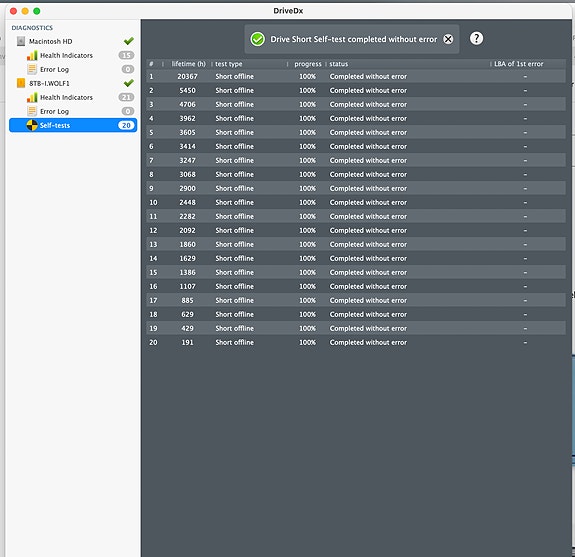Sort table by lifetime (h) column
The width and height of the screenshot is (575, 557).
tap(188, 64)
